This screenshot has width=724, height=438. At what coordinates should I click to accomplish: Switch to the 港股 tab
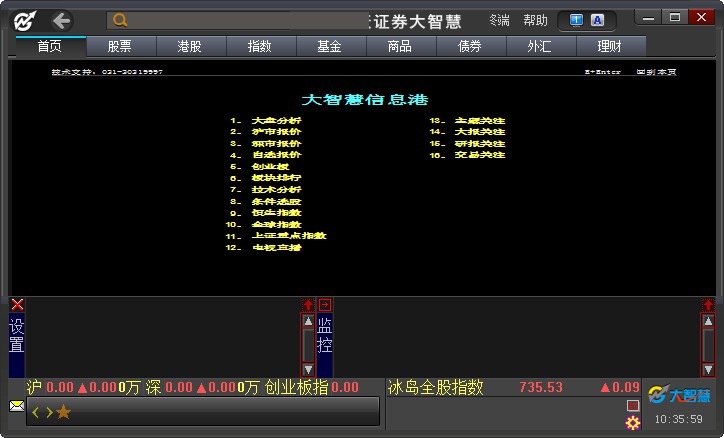190,46
